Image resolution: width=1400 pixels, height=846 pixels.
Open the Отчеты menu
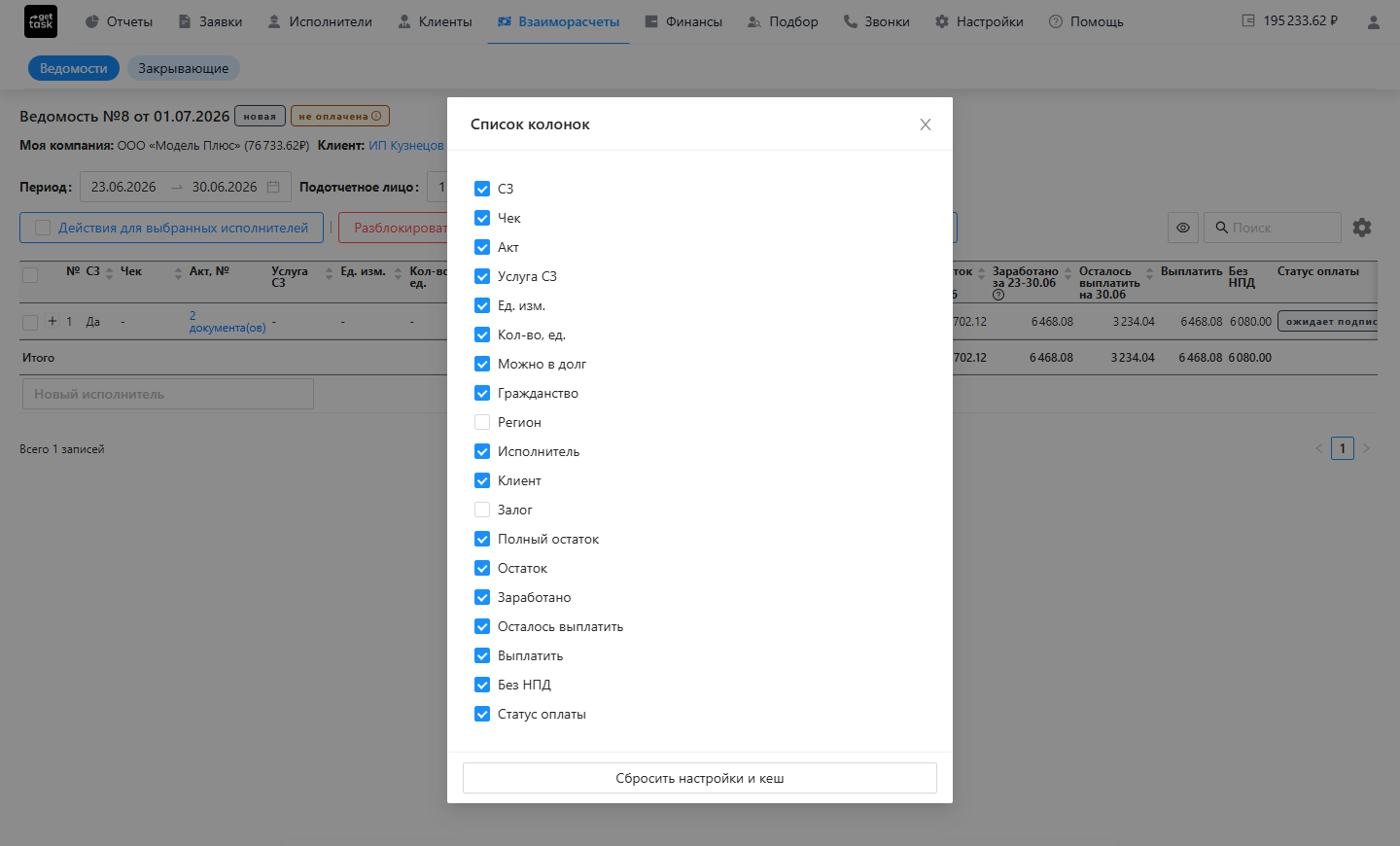coord(119,21)
